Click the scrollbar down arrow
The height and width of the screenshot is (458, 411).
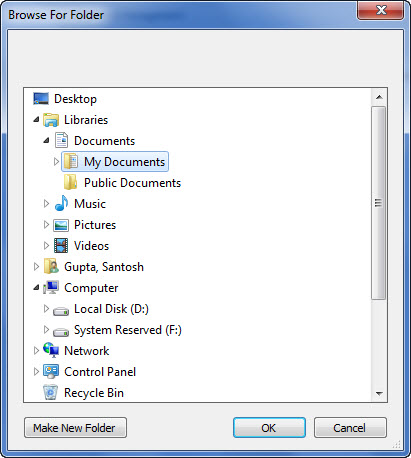coord(379,394)
